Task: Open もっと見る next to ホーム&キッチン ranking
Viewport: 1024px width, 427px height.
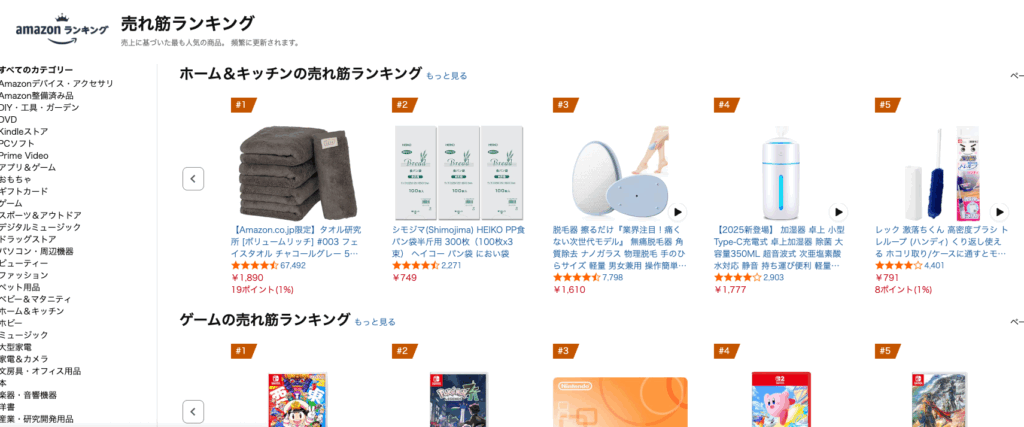Action: [x=447, y=76]
